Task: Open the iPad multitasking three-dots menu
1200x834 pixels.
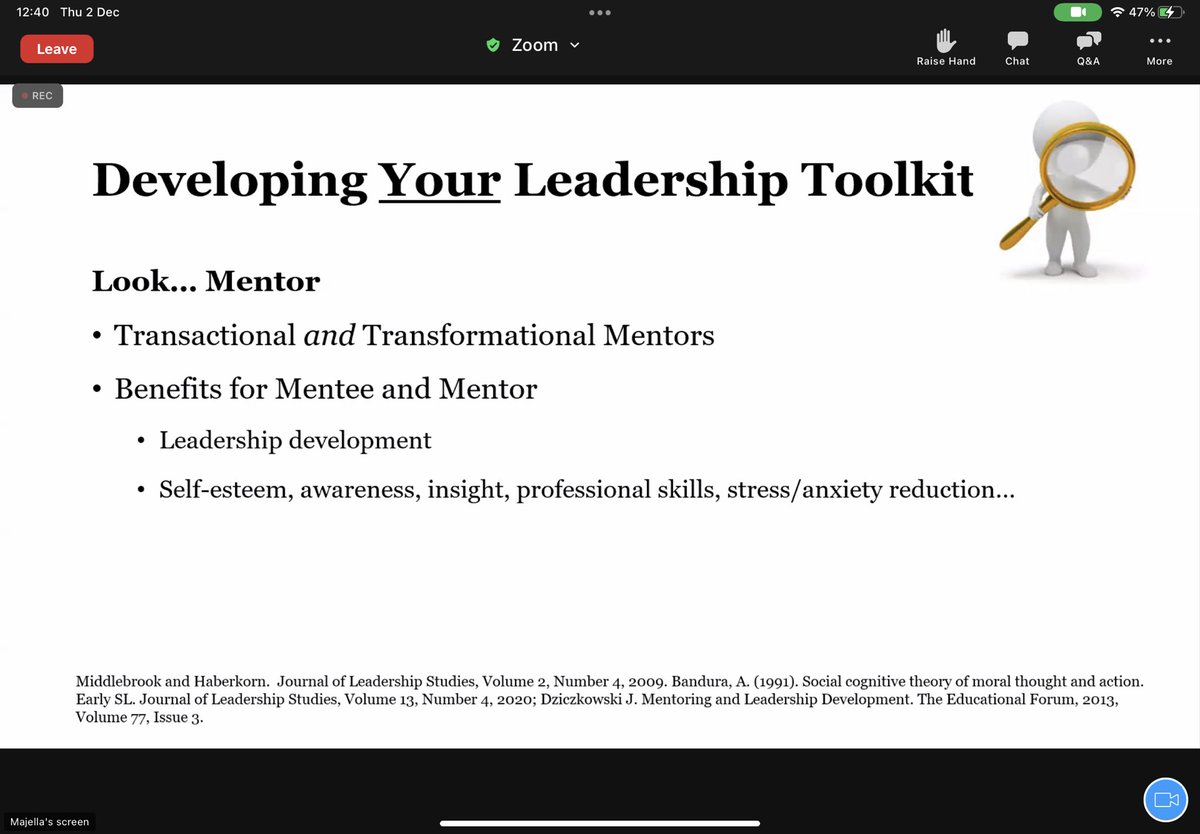Action: pyautogui.click(x=600, y=13)
